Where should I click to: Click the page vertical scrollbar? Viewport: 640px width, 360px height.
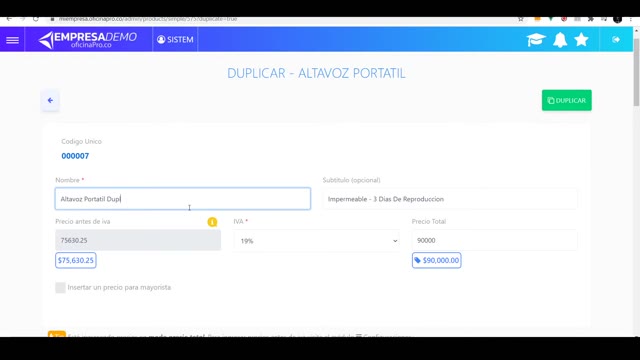636,71
